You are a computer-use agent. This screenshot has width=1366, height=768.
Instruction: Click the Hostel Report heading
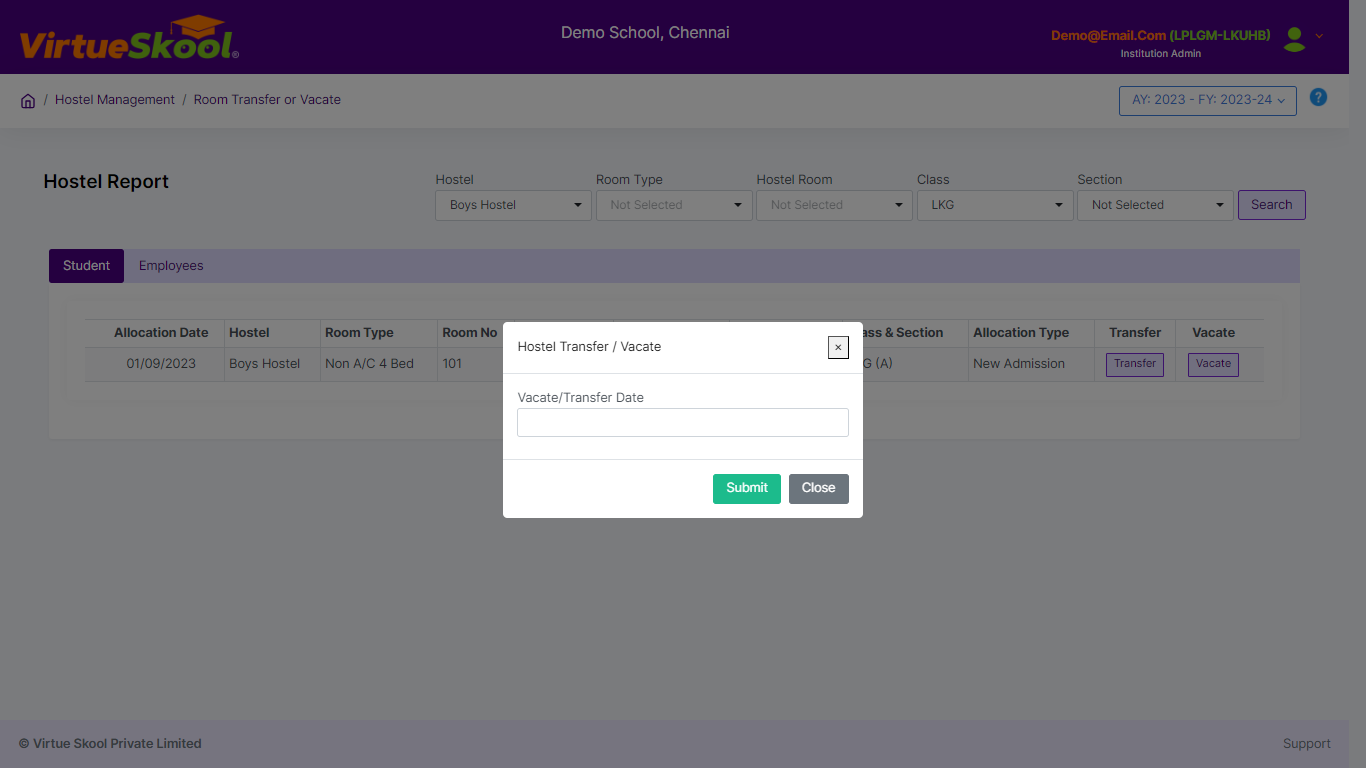tap(106, 182)
